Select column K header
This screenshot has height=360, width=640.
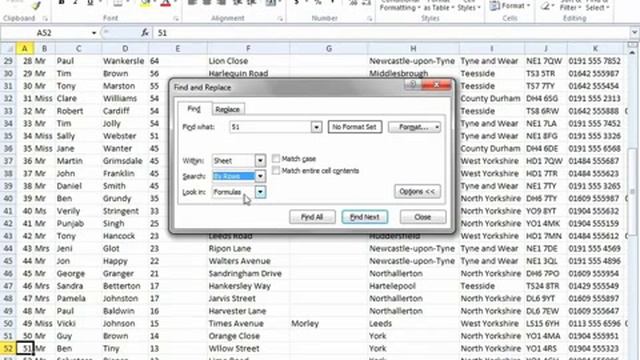[595, 49]
